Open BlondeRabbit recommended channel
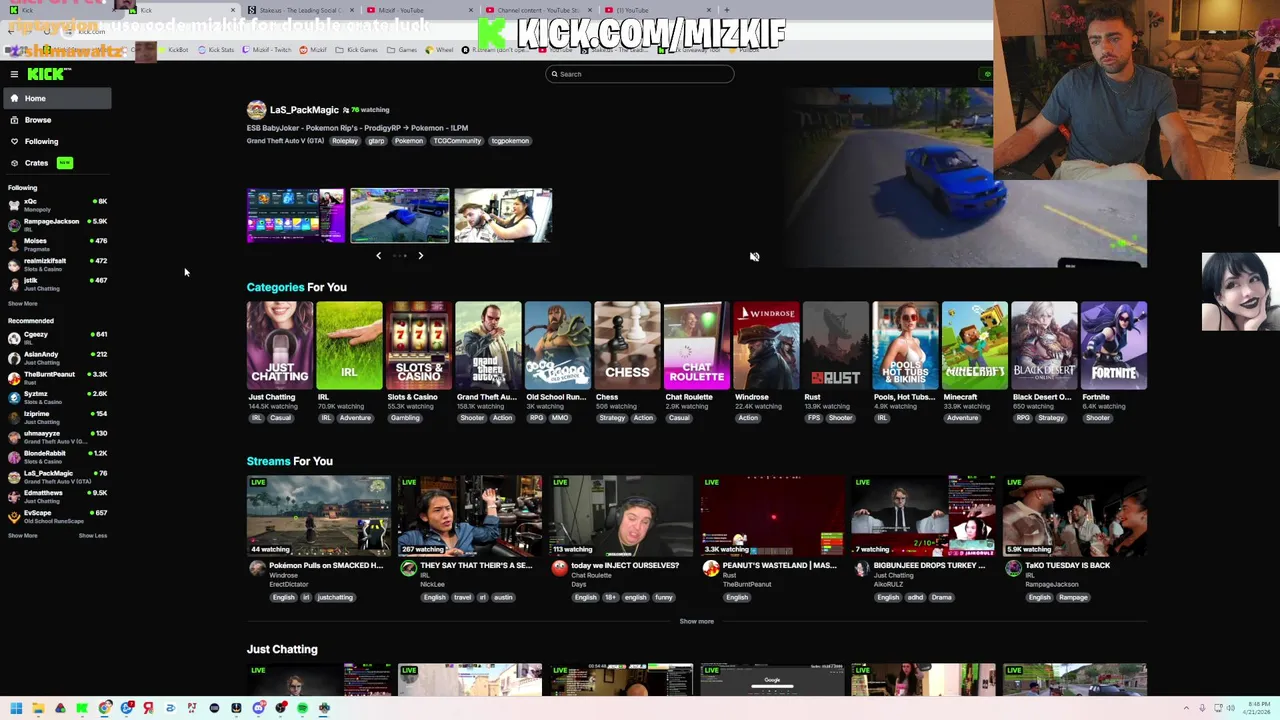The image size is (1280, 720). click(56, 456)
